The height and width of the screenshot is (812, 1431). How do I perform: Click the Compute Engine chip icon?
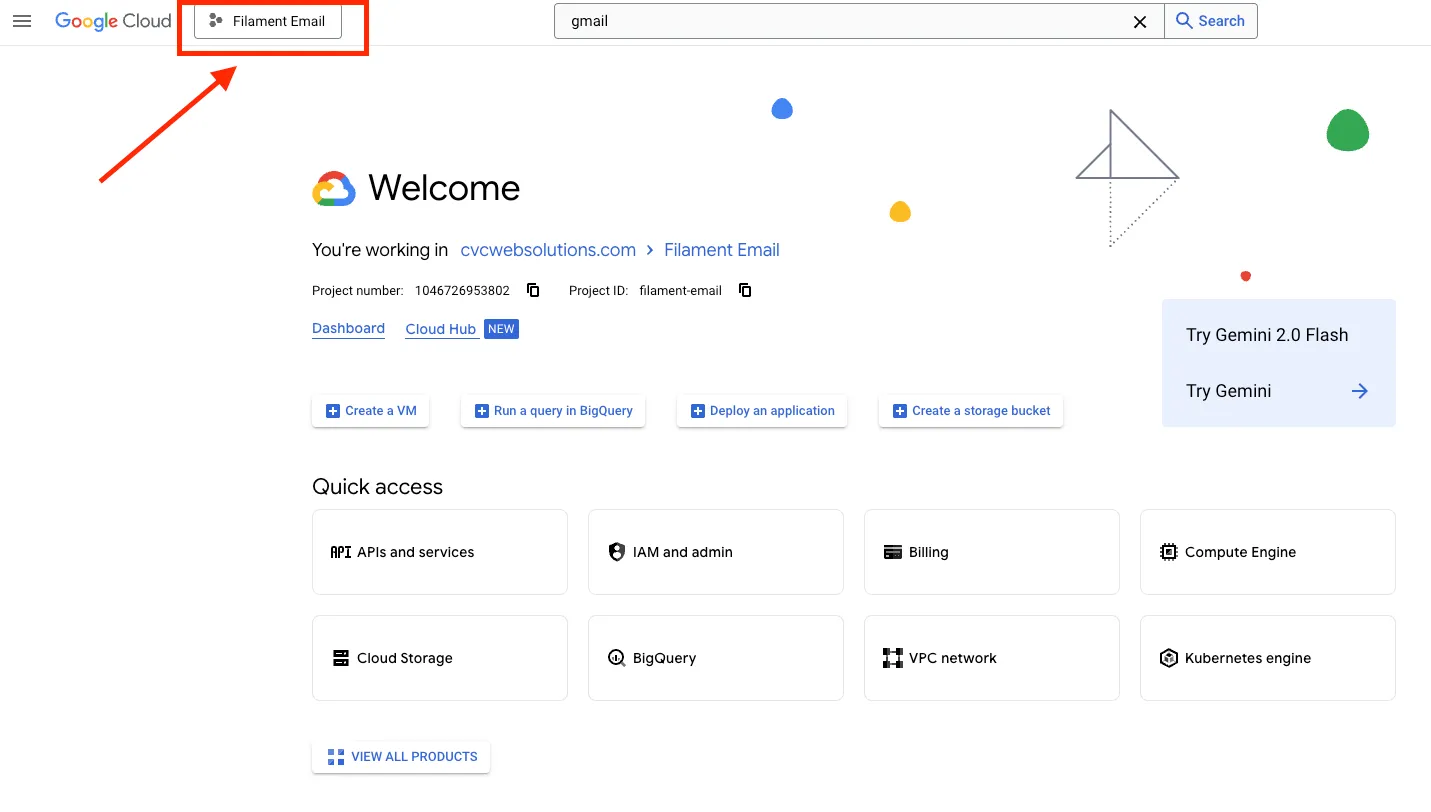[1169, 552]
